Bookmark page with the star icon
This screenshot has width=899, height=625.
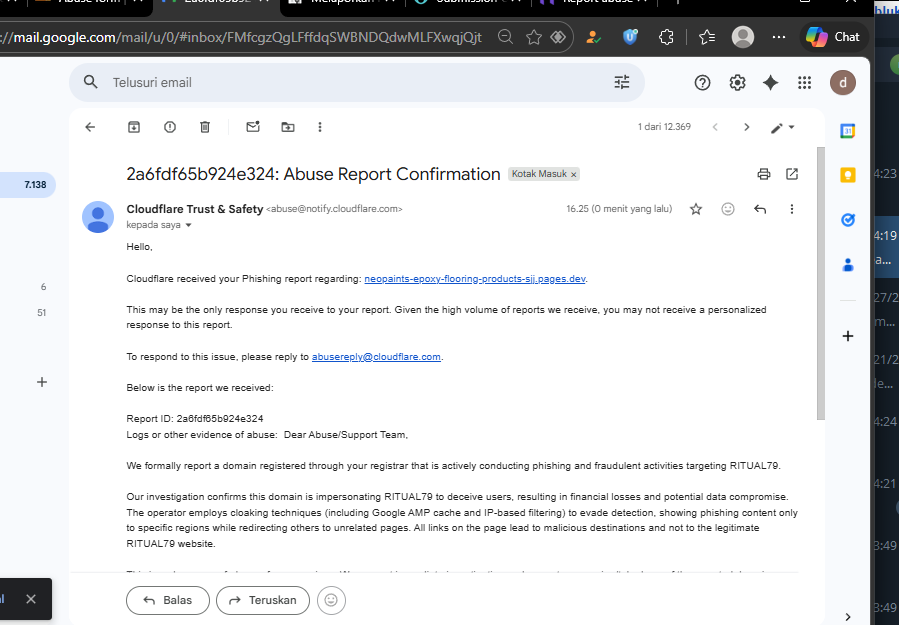coord(534,37)
